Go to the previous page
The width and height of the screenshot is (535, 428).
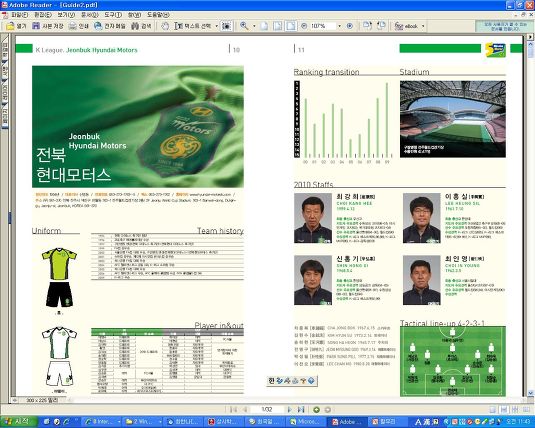click(x=245, y=410)
